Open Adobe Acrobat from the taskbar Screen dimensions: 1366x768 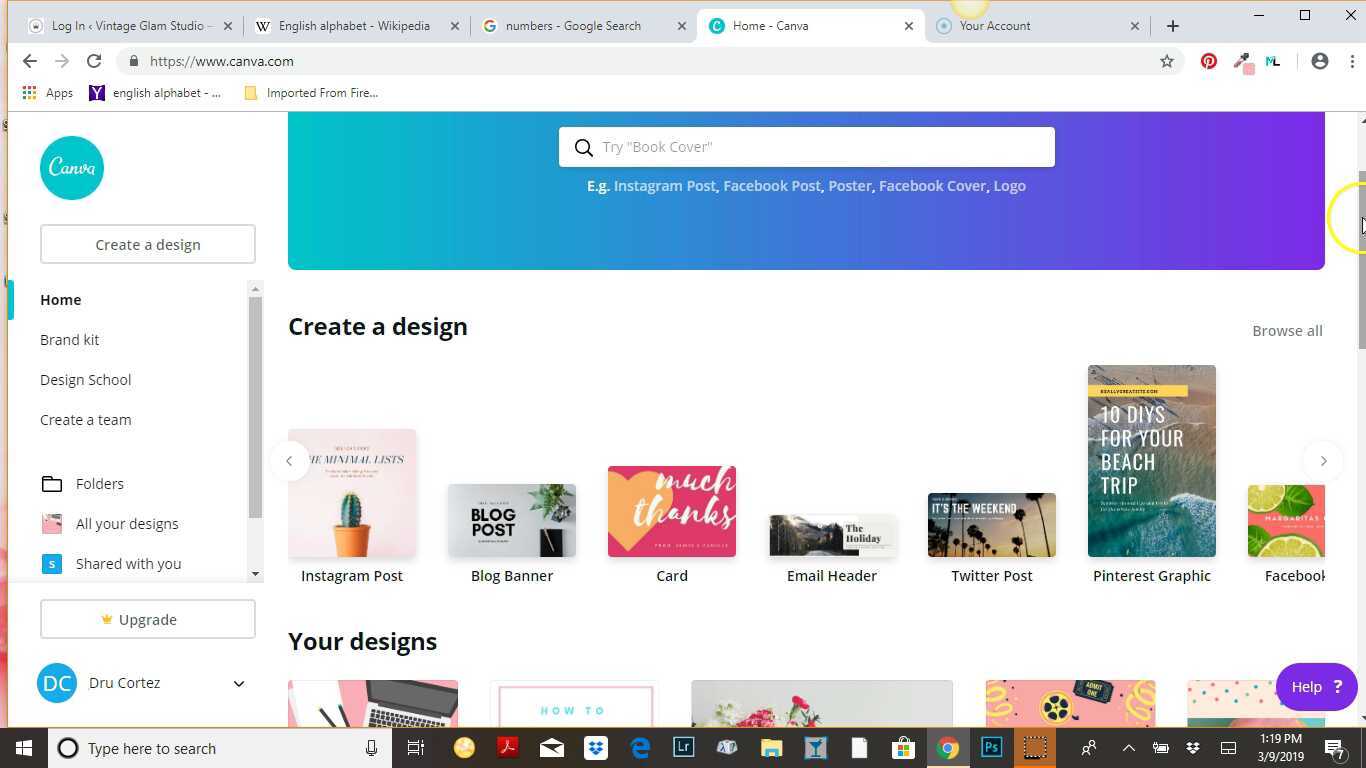pos(508,748)
